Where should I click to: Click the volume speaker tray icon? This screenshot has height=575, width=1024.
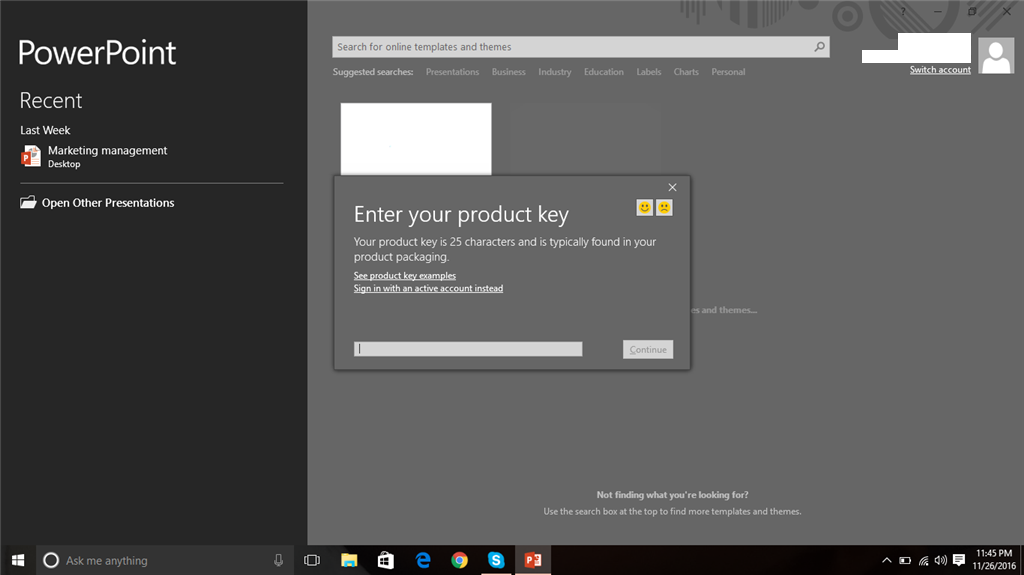click(x=940, y=560)
